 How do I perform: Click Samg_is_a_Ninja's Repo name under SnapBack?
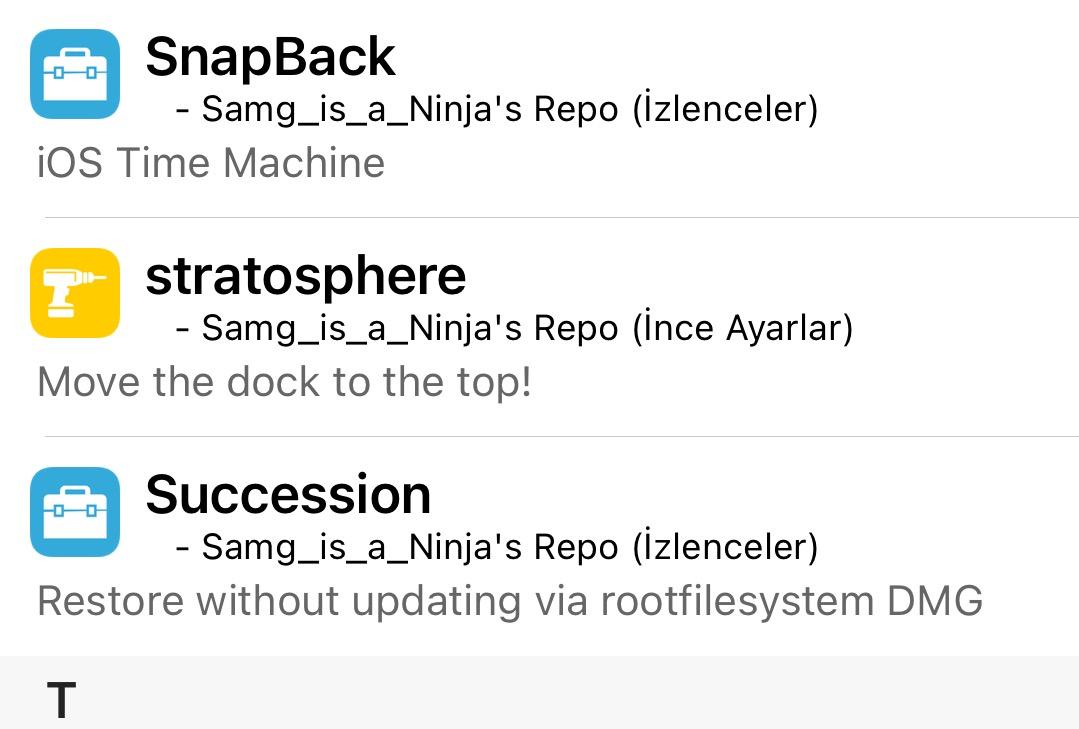(x=410, y=109)
